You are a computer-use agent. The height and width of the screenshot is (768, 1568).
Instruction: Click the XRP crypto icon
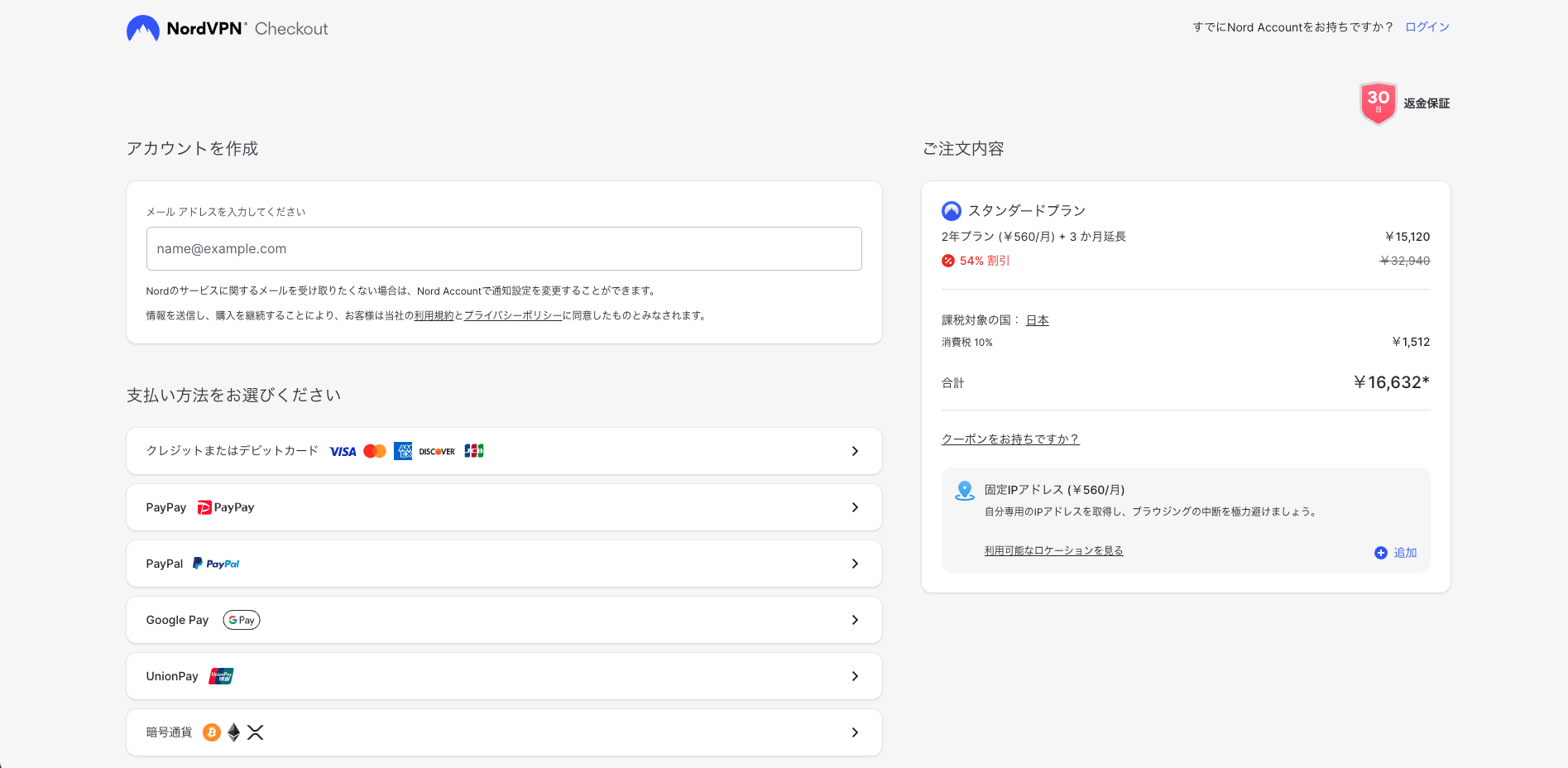coord(255,732)
